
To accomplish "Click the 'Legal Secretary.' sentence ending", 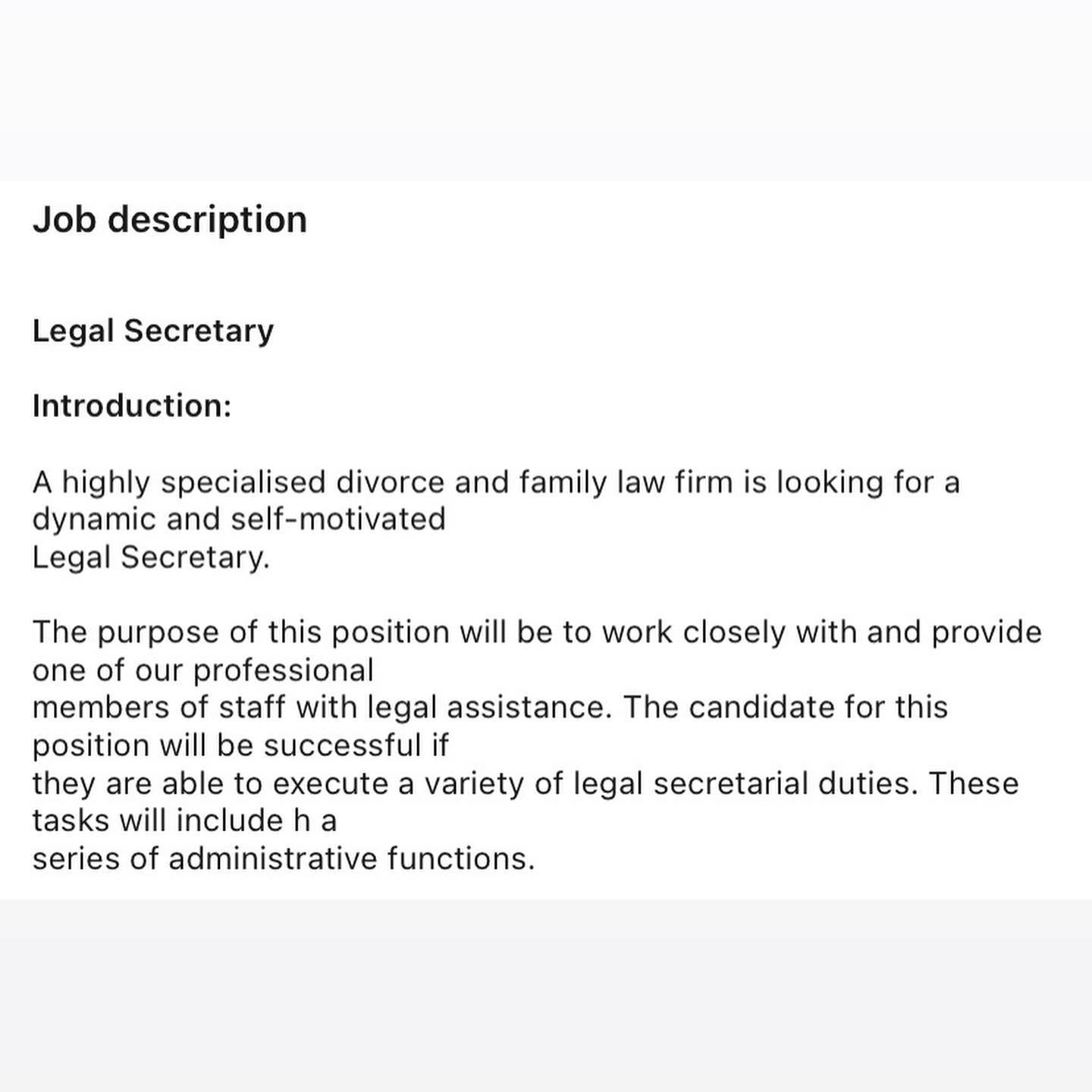I will (x=151, y=558).
